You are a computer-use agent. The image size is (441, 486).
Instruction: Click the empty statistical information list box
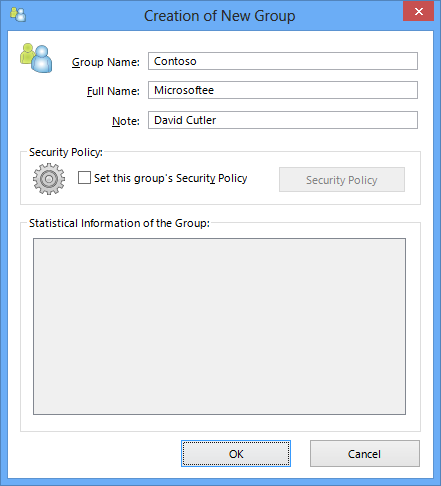pos(219,326)
